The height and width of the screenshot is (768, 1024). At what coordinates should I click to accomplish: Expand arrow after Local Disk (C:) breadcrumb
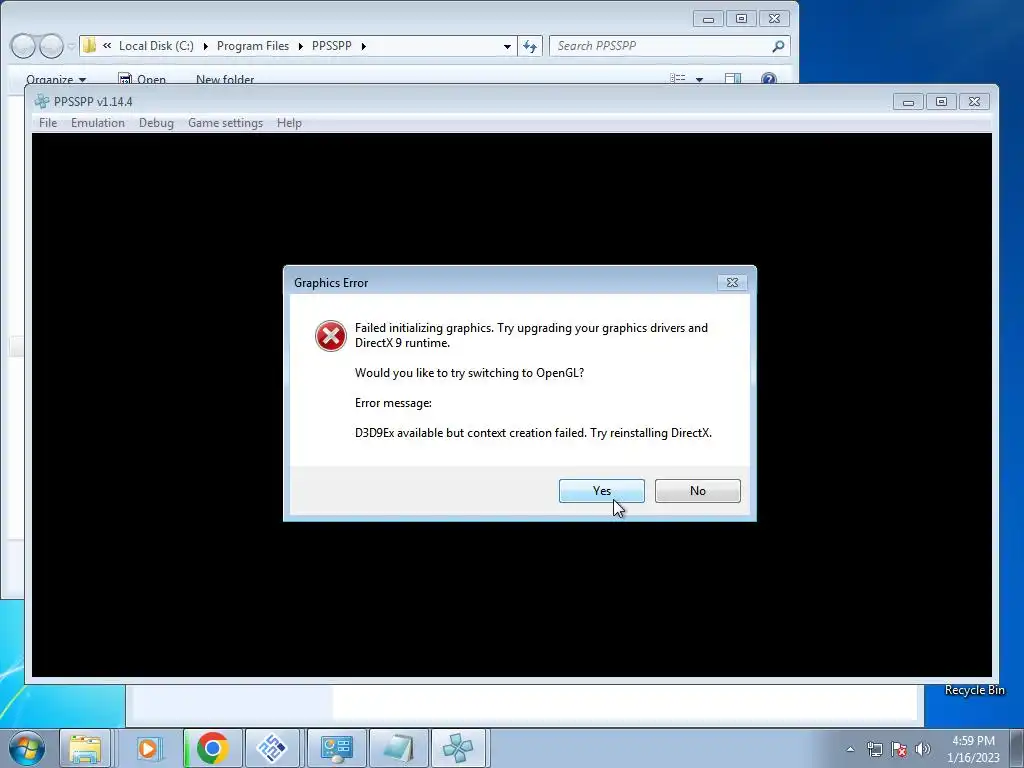click(205, 46)
